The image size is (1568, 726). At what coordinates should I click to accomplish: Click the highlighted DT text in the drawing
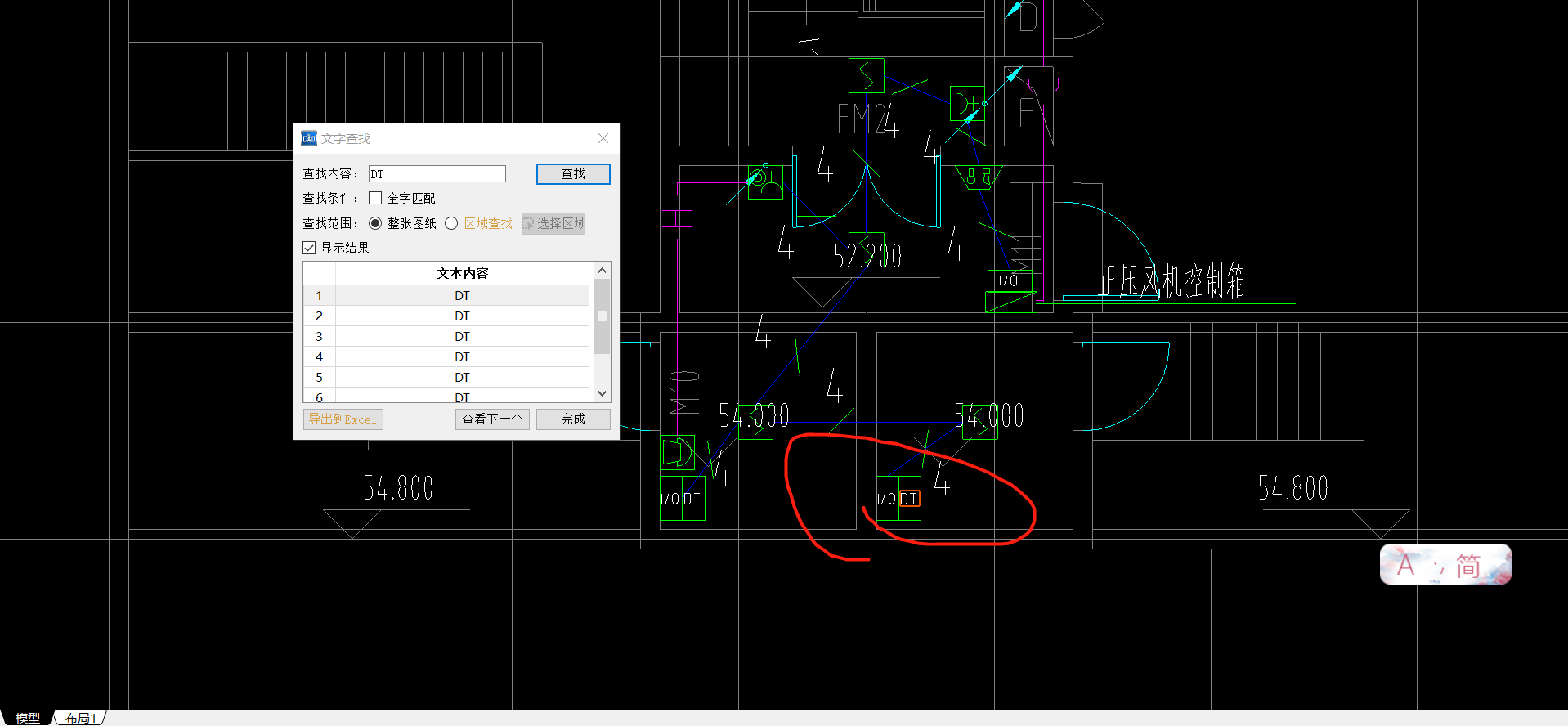[x=909, y=498]
